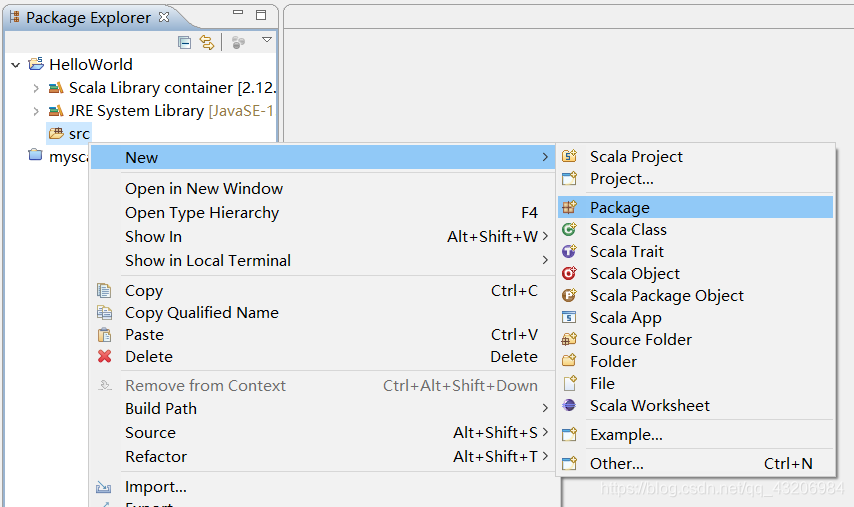Expand the Build Path submenu arrow

coord(545,408)
